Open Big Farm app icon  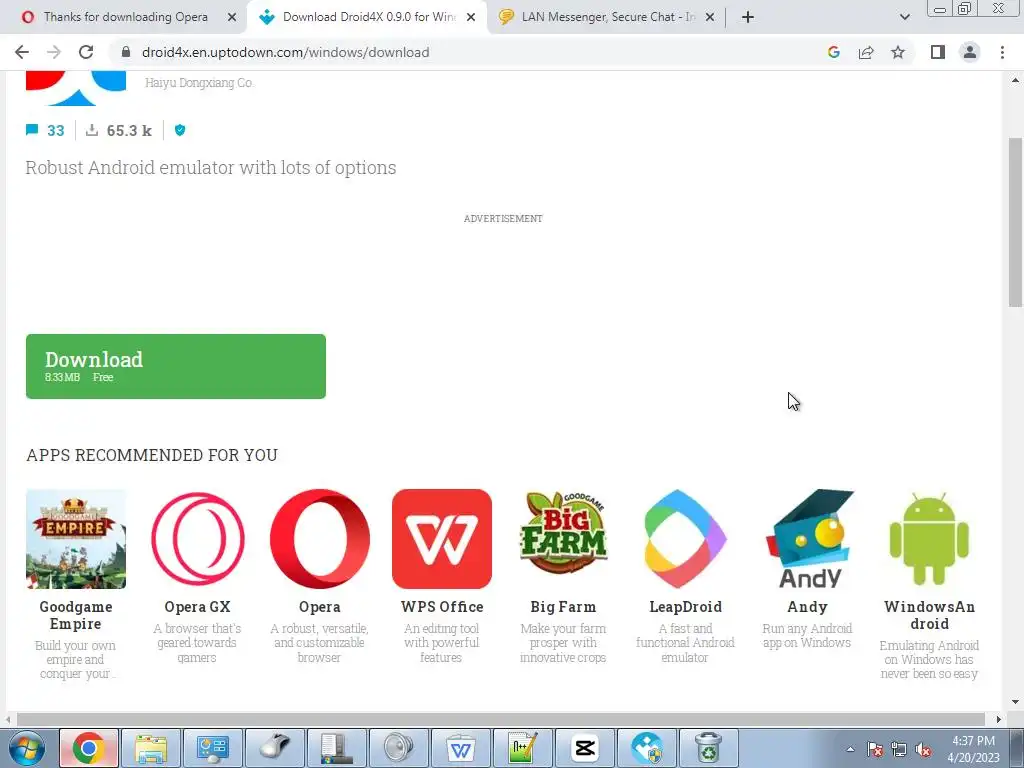564,534
